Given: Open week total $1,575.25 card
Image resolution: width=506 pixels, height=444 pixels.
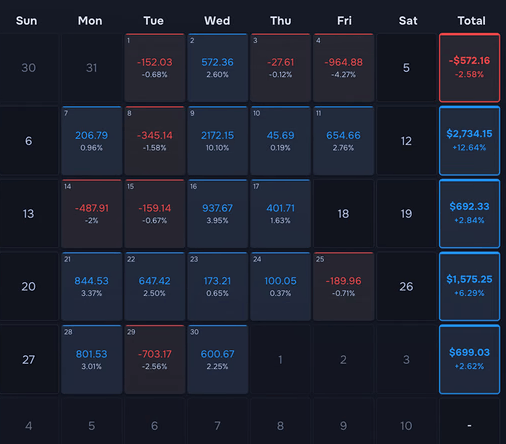Looking at the screenshot, I should tap(469, 287).
